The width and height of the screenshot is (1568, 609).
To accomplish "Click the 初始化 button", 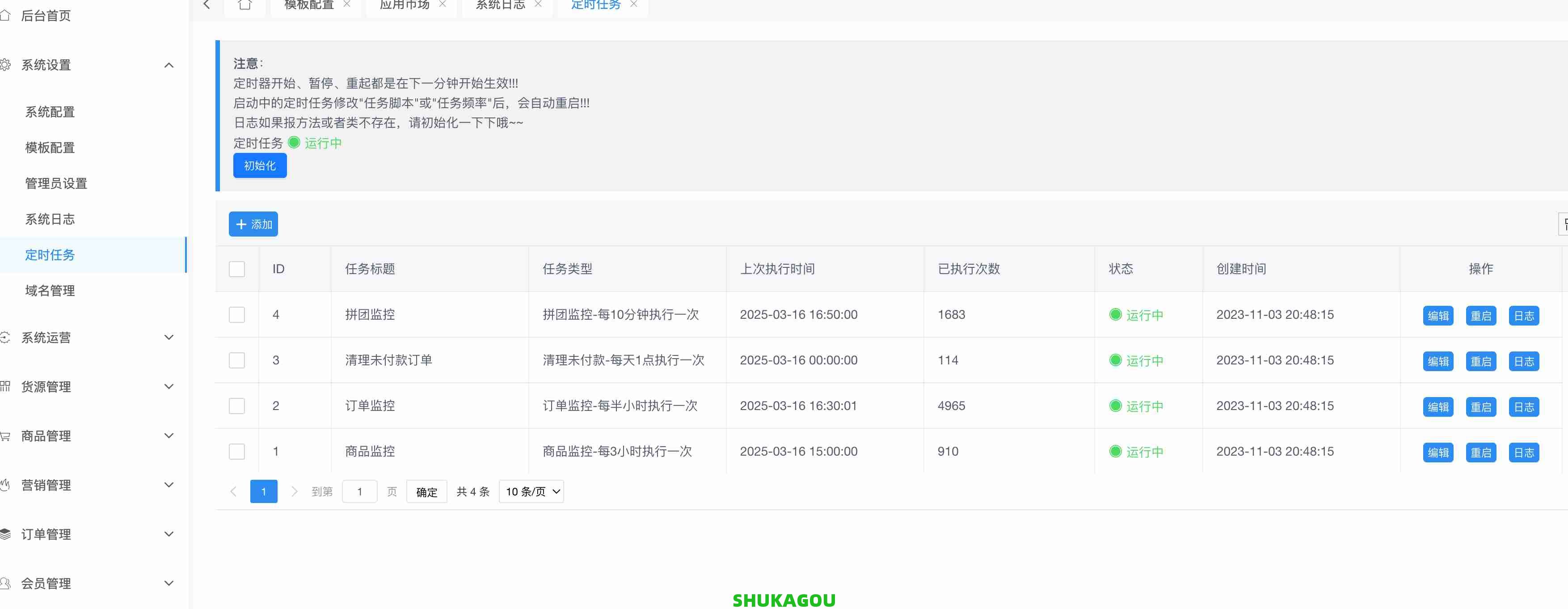I will [259, 165].
